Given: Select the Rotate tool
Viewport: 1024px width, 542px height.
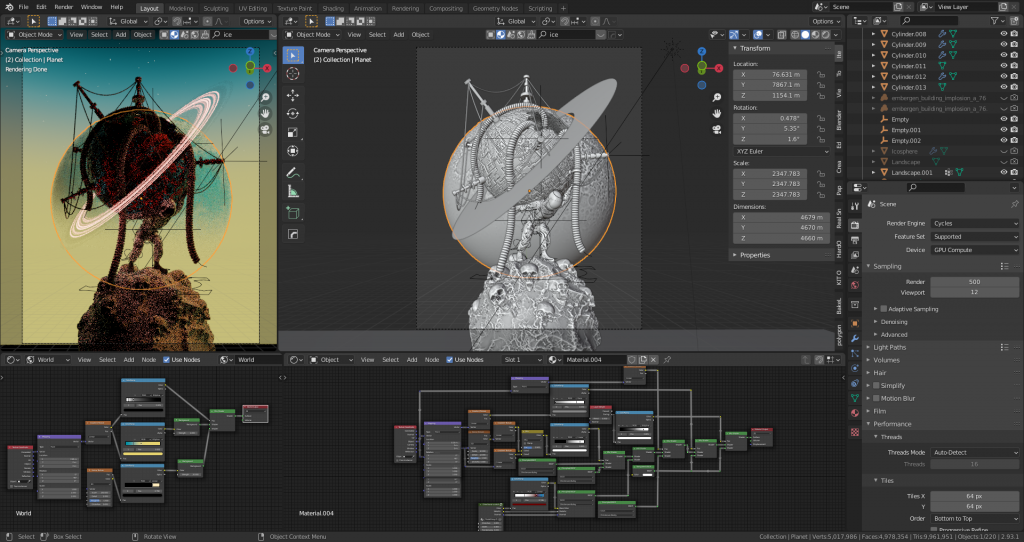Looking at the screenshot, I should click(293, 114).
